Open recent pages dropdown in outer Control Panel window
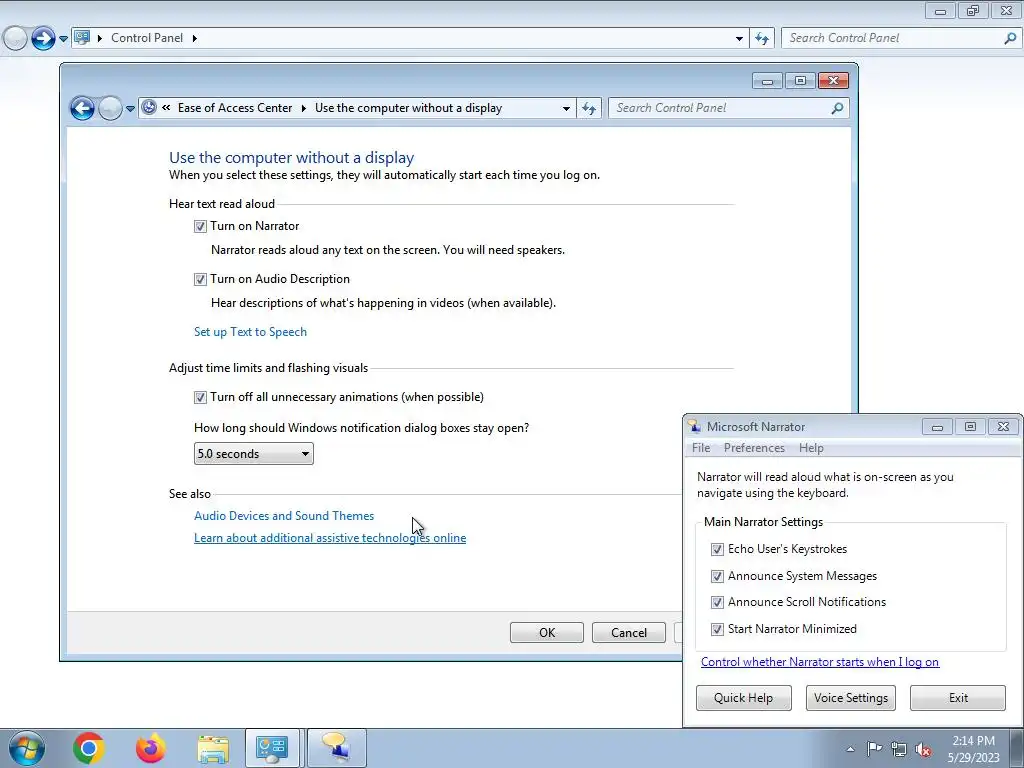This screenshot has width=1024, height=768. click(x=63, y=39)
